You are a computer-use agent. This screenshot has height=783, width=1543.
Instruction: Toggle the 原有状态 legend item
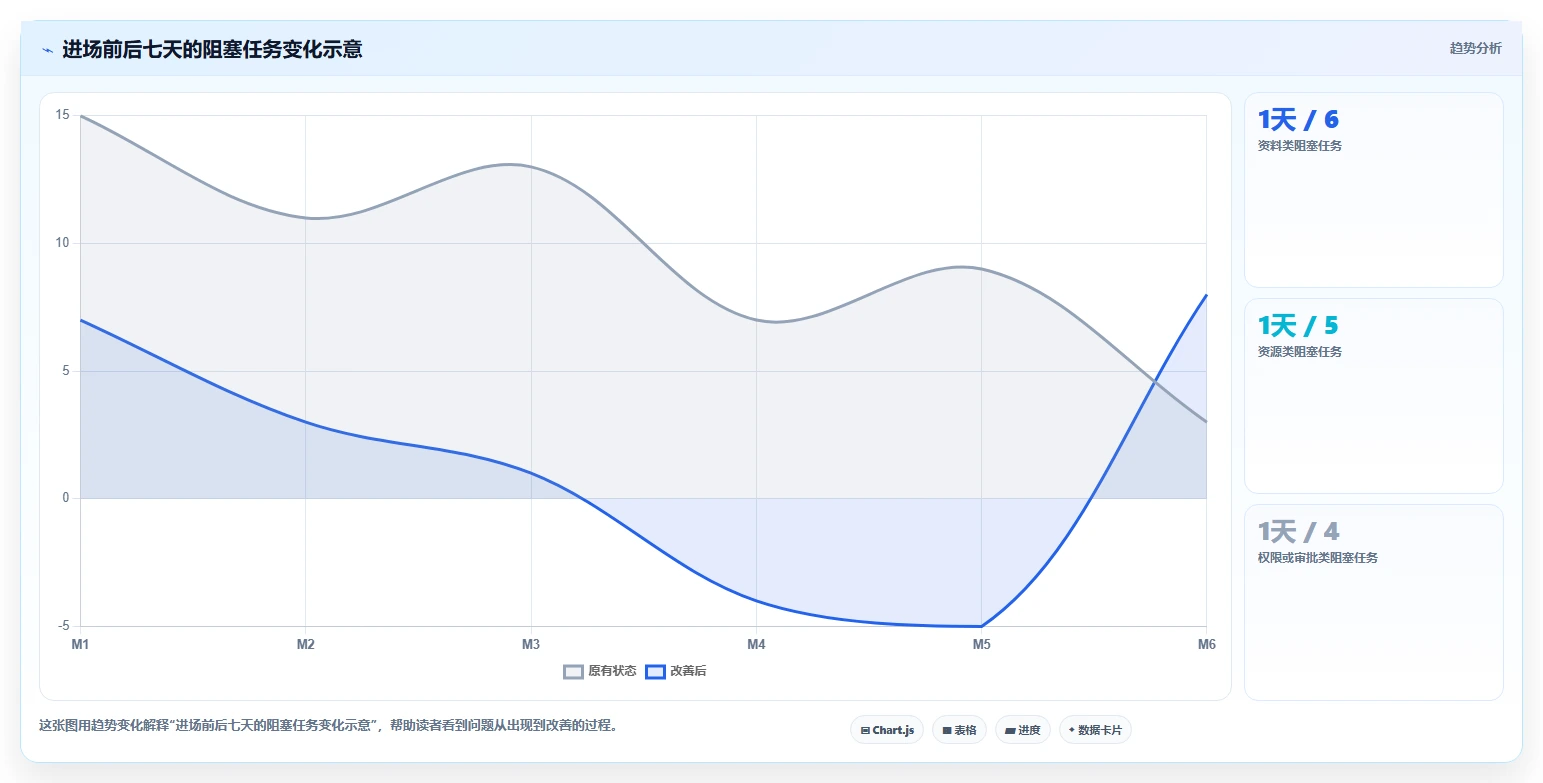click(x=600, y=672)
